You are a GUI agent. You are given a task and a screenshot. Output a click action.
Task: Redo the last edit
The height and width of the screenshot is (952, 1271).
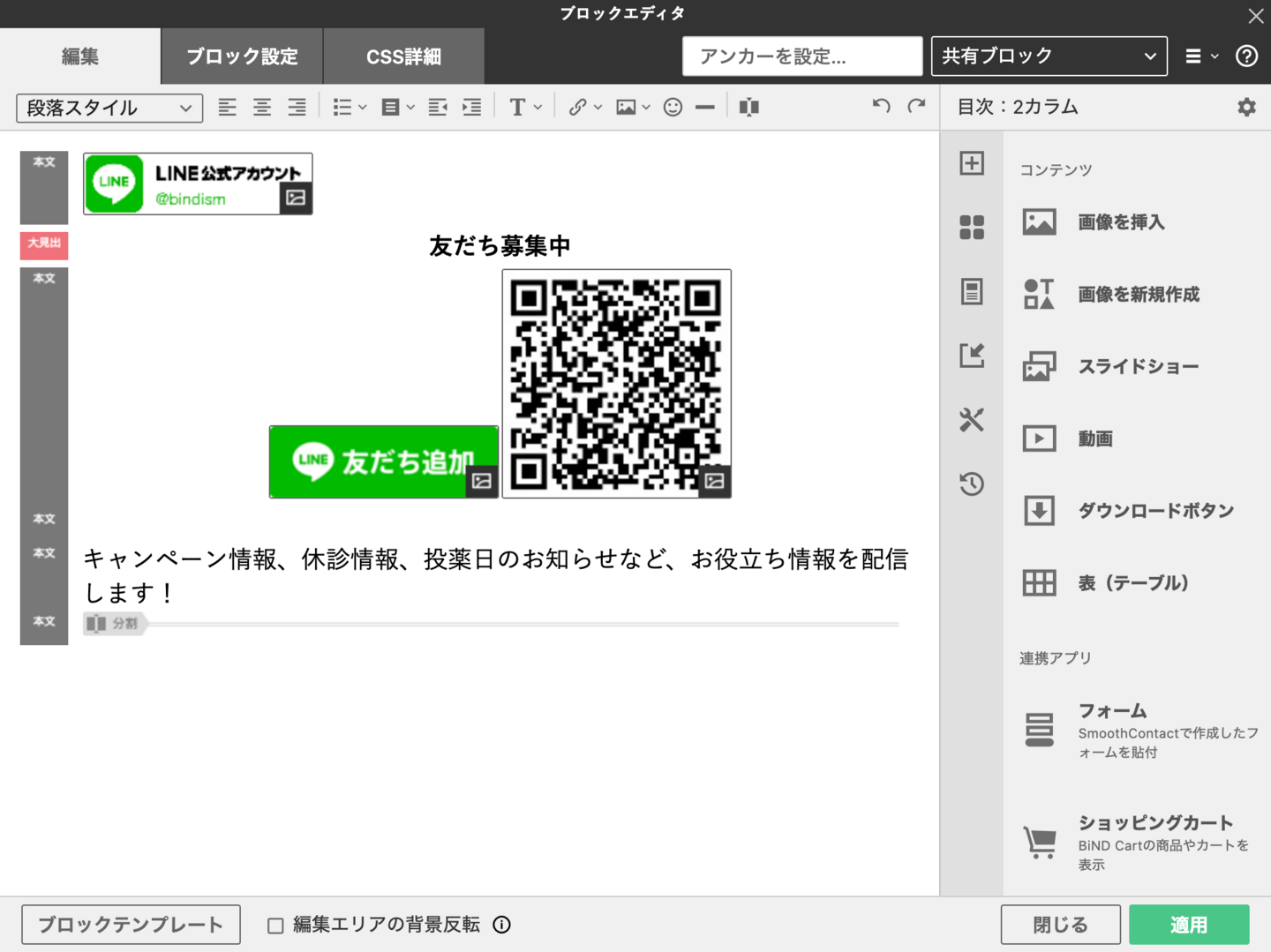pyautogui.click(x=917, y=107)
